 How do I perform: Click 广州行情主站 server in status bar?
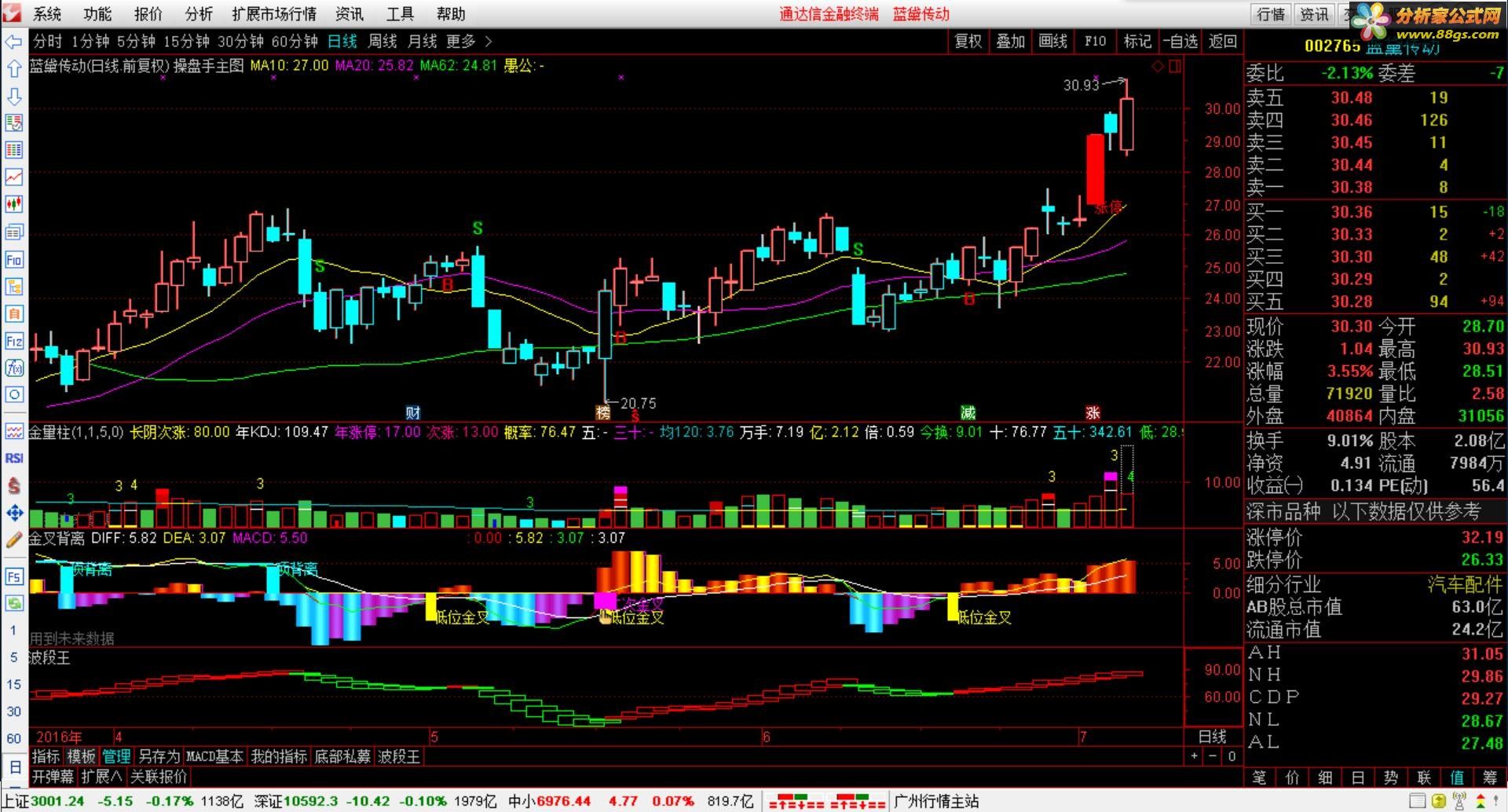point(936,801)
